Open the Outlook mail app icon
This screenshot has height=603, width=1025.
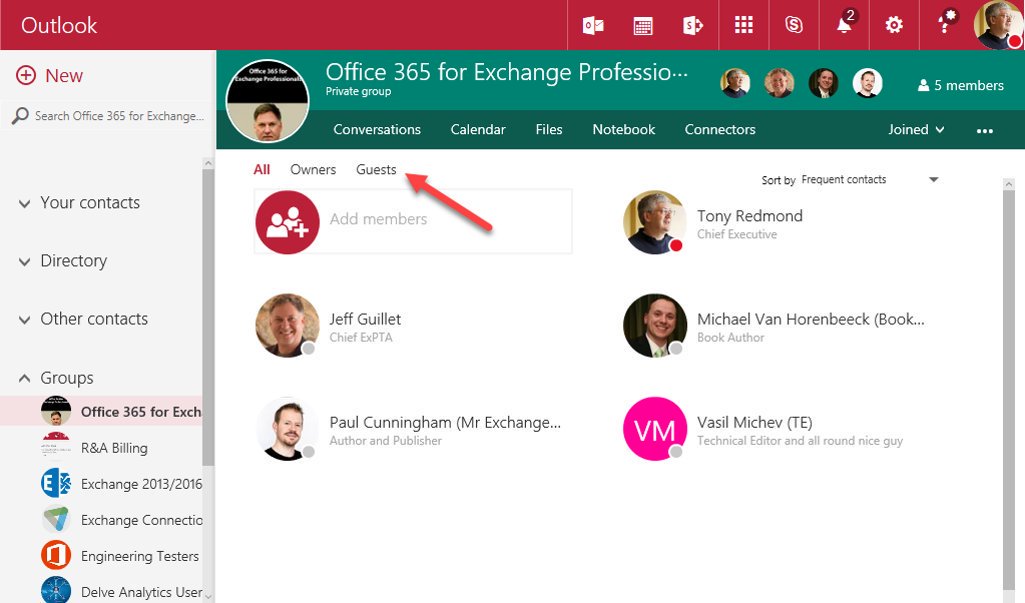[593, 26]
